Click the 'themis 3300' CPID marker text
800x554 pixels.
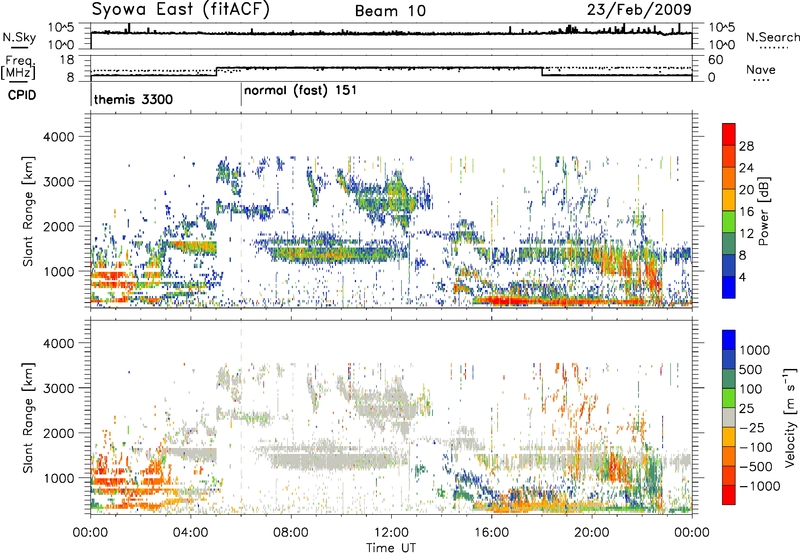point(133,99)
